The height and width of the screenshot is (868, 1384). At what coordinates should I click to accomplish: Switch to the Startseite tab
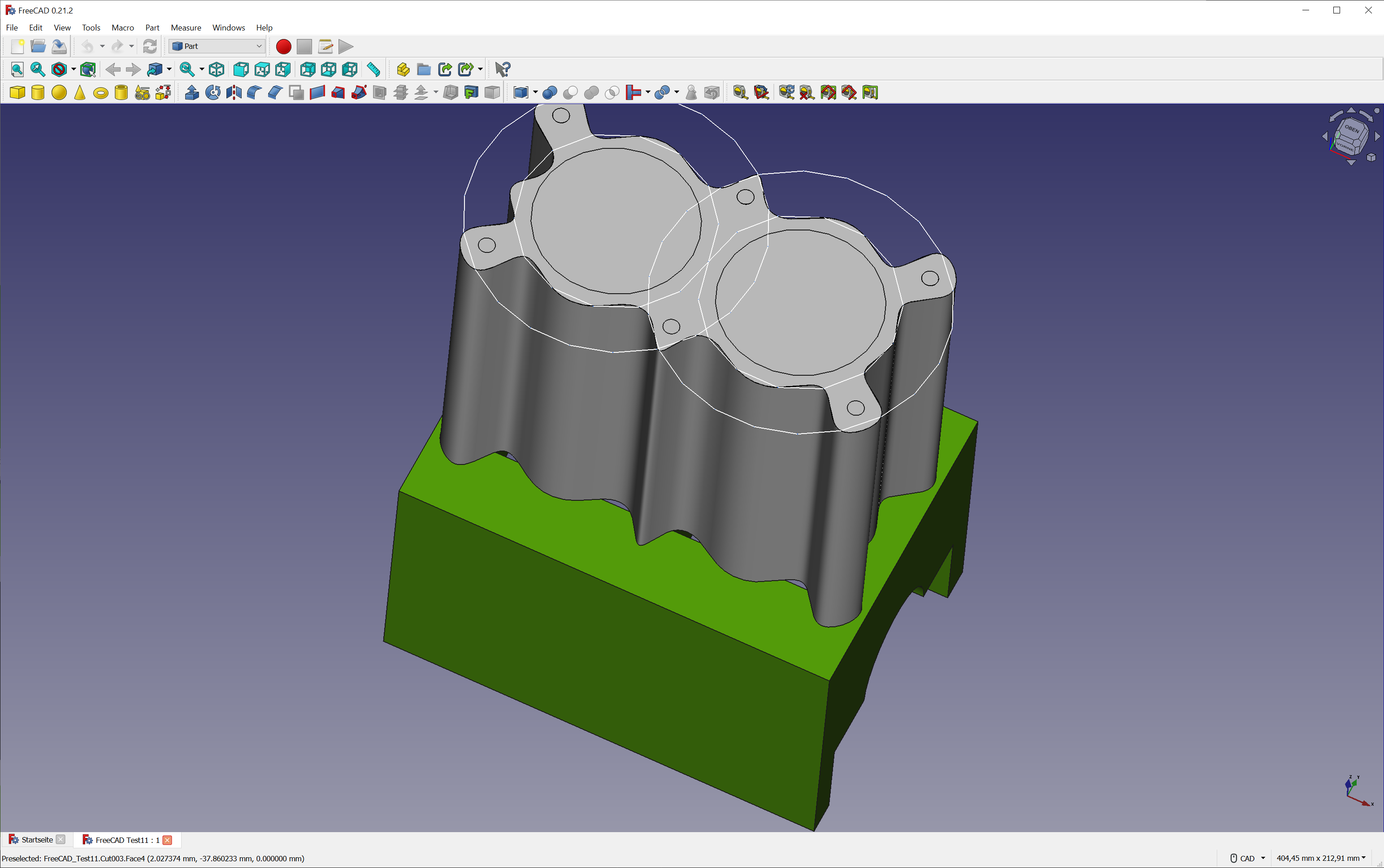click(36, 840)
